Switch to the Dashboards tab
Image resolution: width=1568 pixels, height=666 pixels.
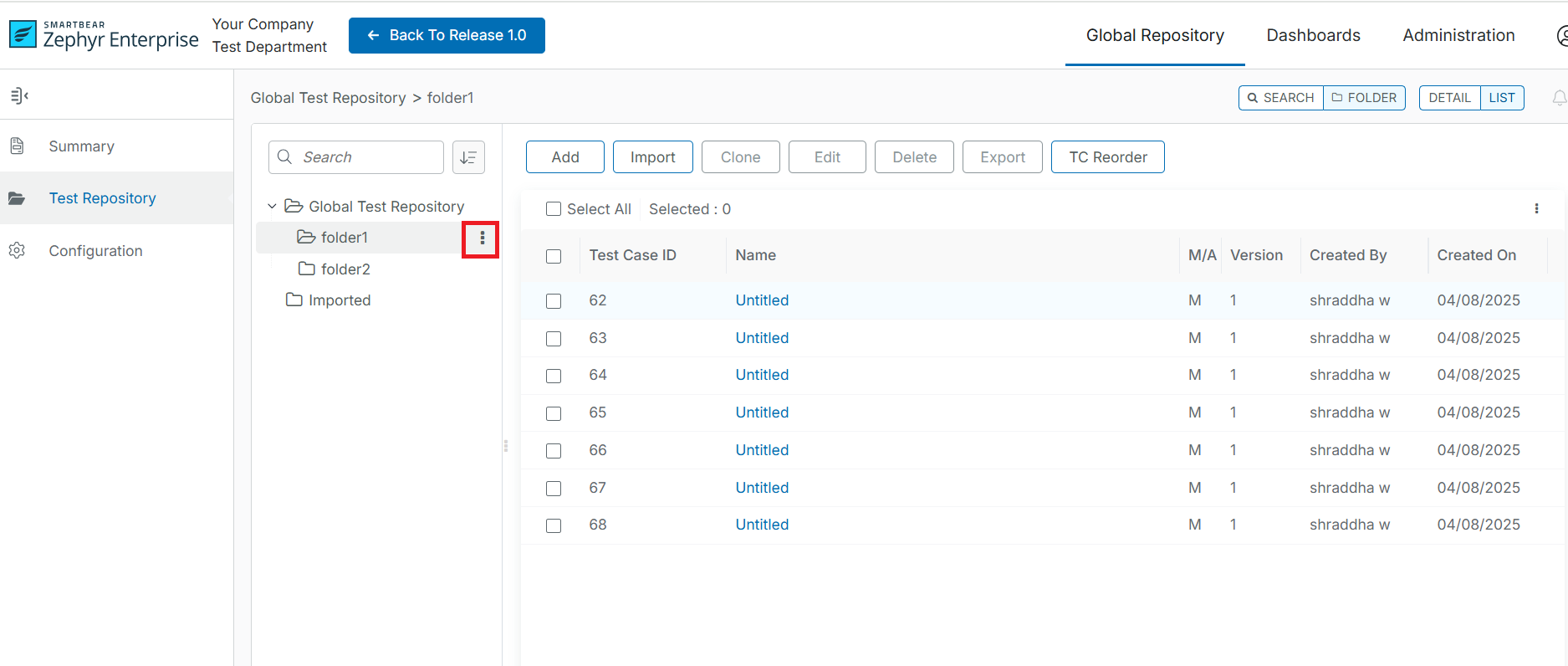[1313, 35]
